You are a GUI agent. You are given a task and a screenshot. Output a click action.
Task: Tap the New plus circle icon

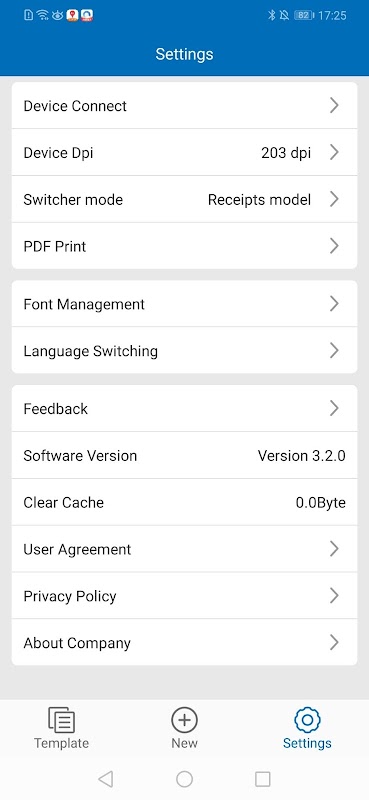pyautogui.click(x=184, y=720)
